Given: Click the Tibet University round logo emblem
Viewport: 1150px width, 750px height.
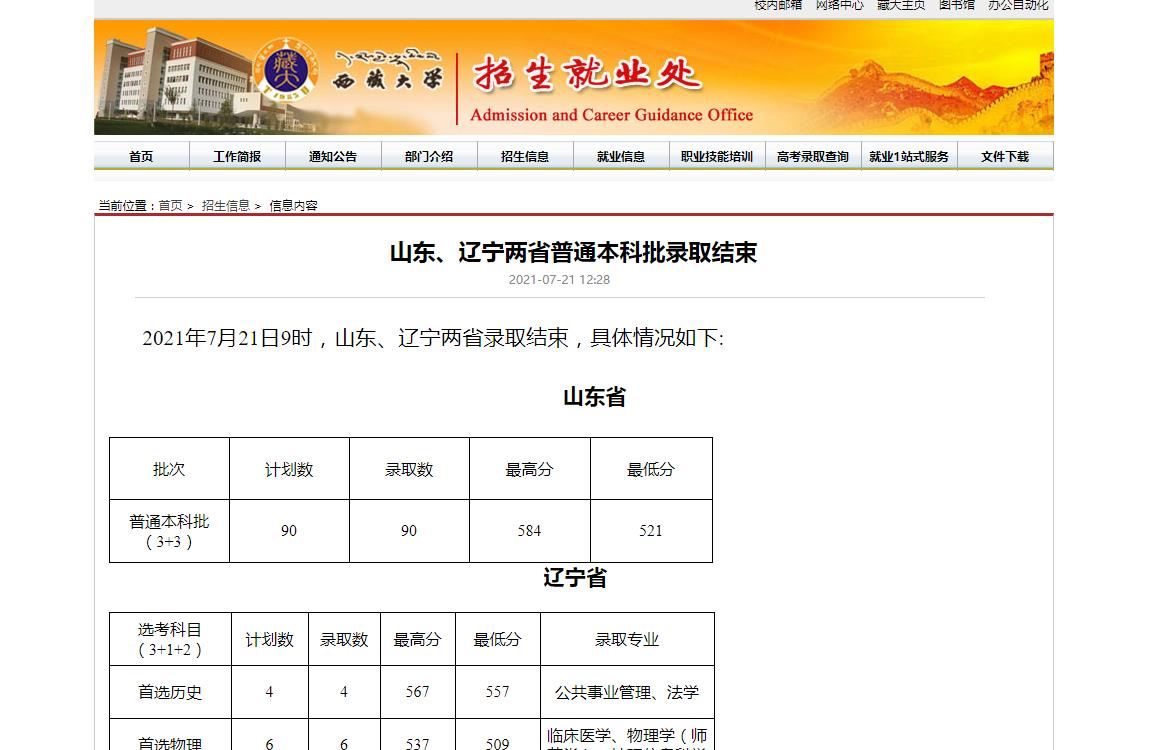Looking at the screenshot, I should (285, 71).
